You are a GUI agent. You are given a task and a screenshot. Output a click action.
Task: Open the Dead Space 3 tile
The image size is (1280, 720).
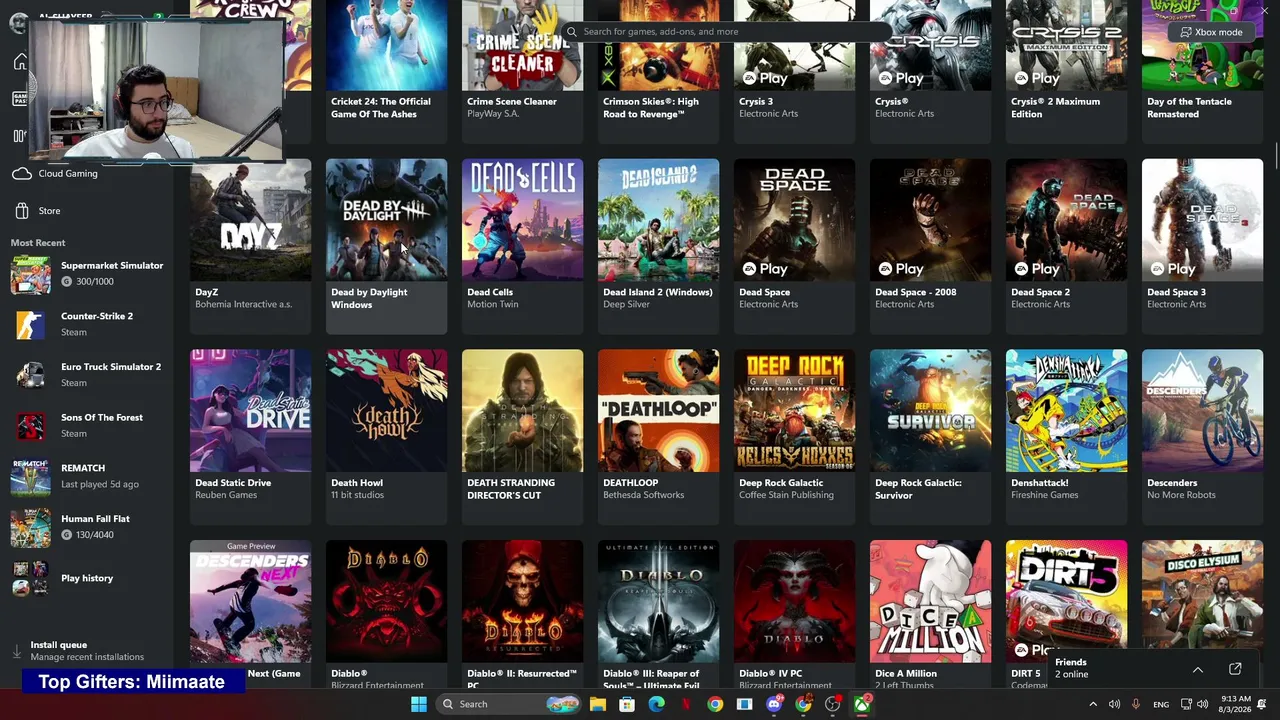1202,246
